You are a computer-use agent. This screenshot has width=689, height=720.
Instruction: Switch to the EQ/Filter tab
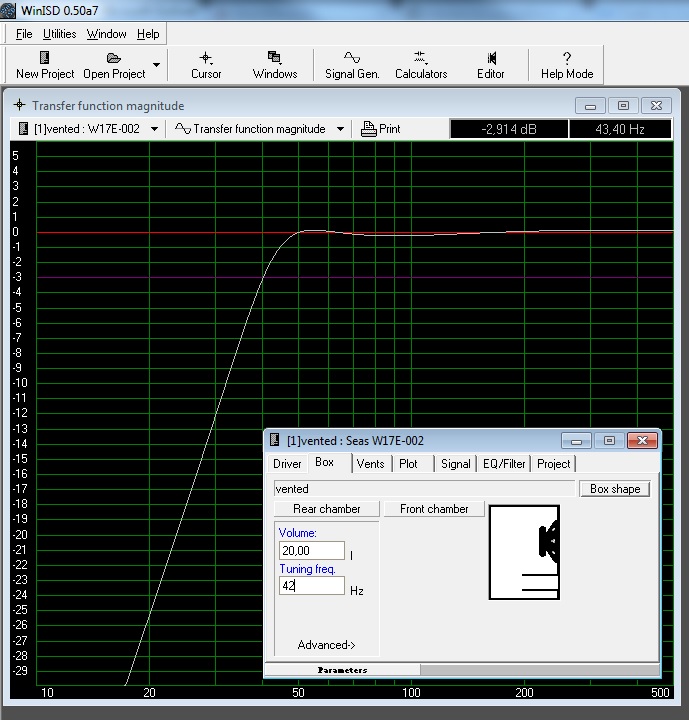(504, 464)
